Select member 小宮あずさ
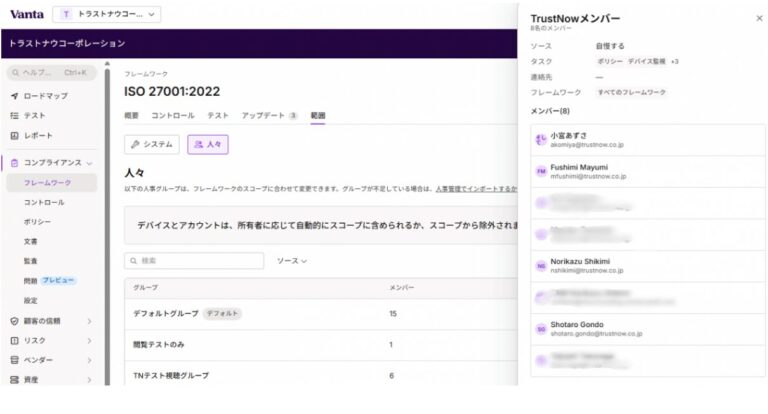Viewport: 768px width, 414px height. tap(648, 140)
